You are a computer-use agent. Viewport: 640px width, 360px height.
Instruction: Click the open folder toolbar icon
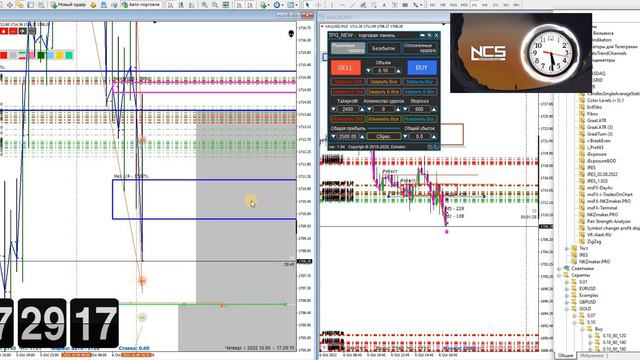19,5
